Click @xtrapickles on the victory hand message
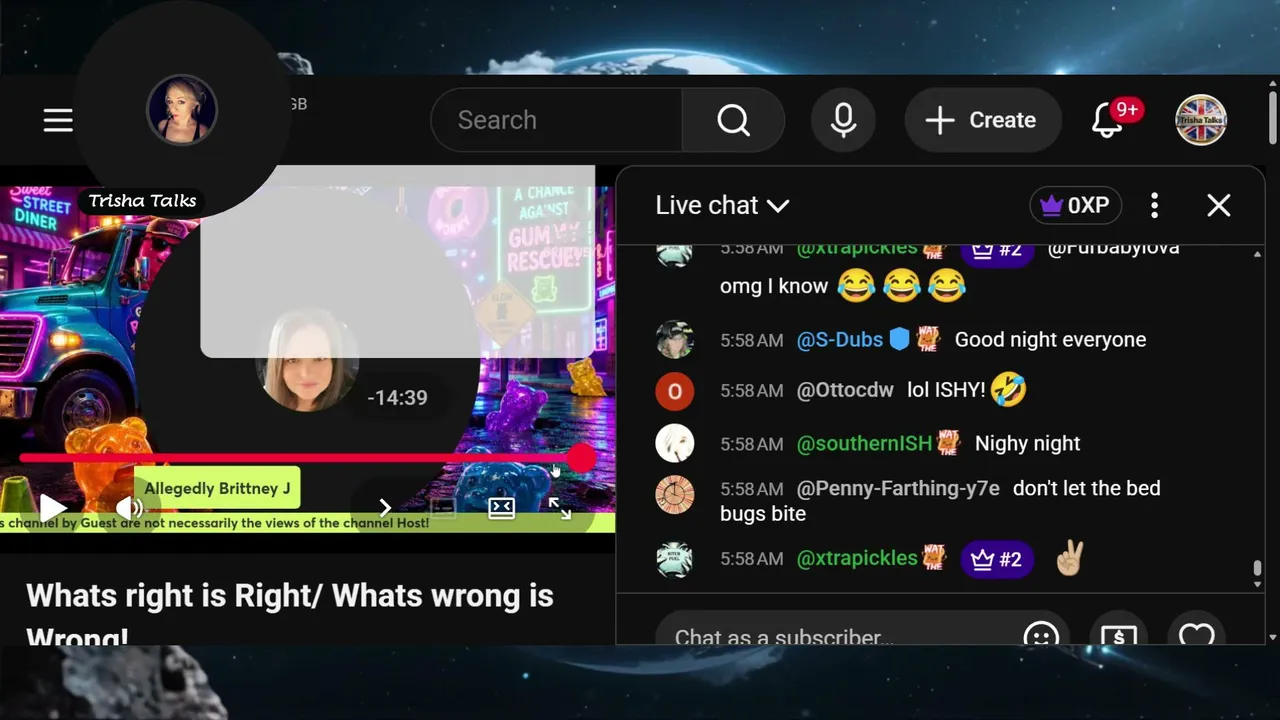This screenshot has width=1280, height=720. [x=857, y=559]
